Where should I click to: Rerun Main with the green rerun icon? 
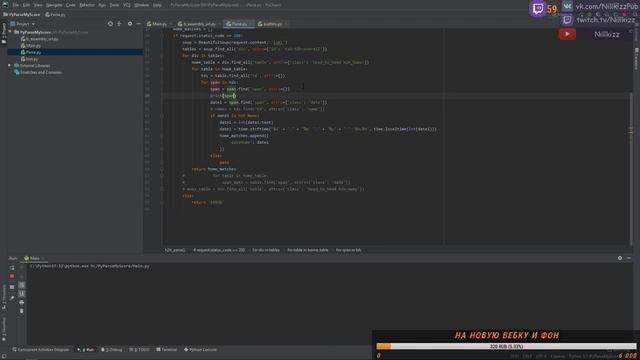point(12,268)
